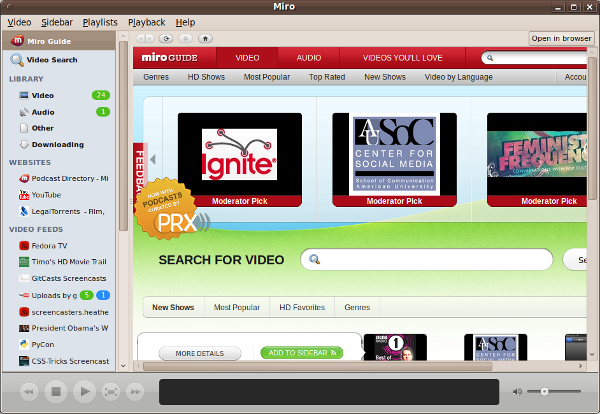
Task: Click the carousel previous arrow
Action: click(x=153, y=159)
